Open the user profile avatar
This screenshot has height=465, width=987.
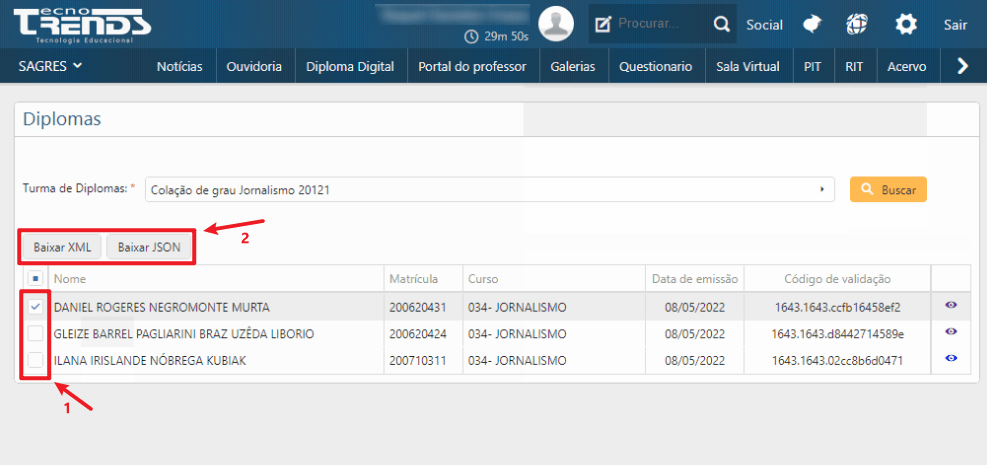[556, 24]
